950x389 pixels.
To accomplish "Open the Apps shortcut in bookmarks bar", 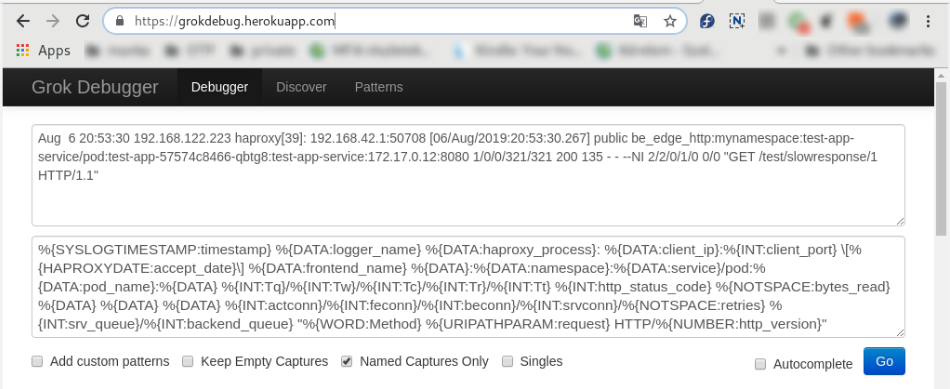I will coord(43,51).
